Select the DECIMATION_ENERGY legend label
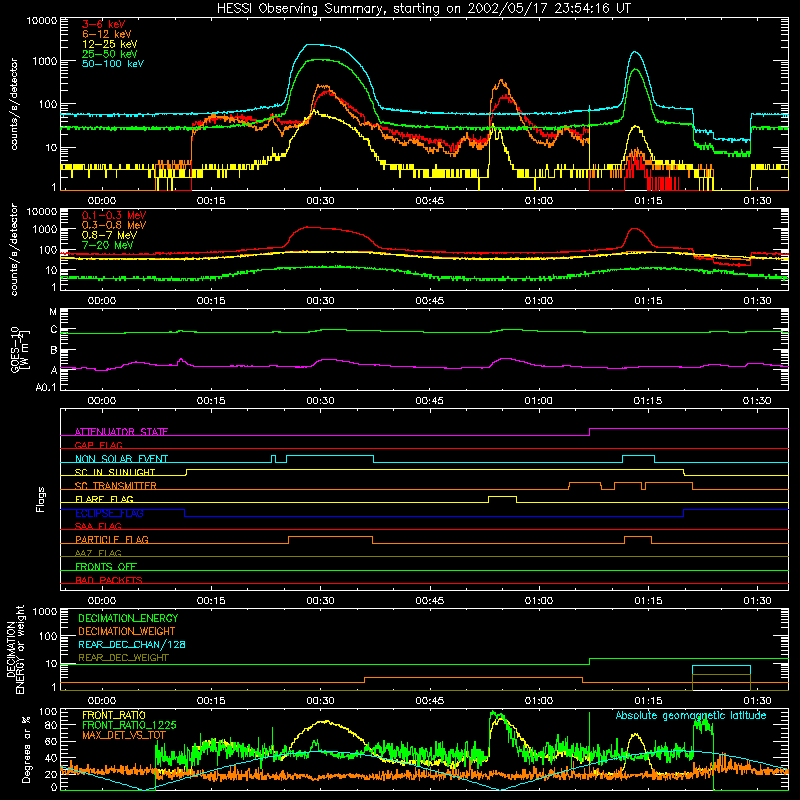The height and width of the screenshot is (800, 800). 128,618
